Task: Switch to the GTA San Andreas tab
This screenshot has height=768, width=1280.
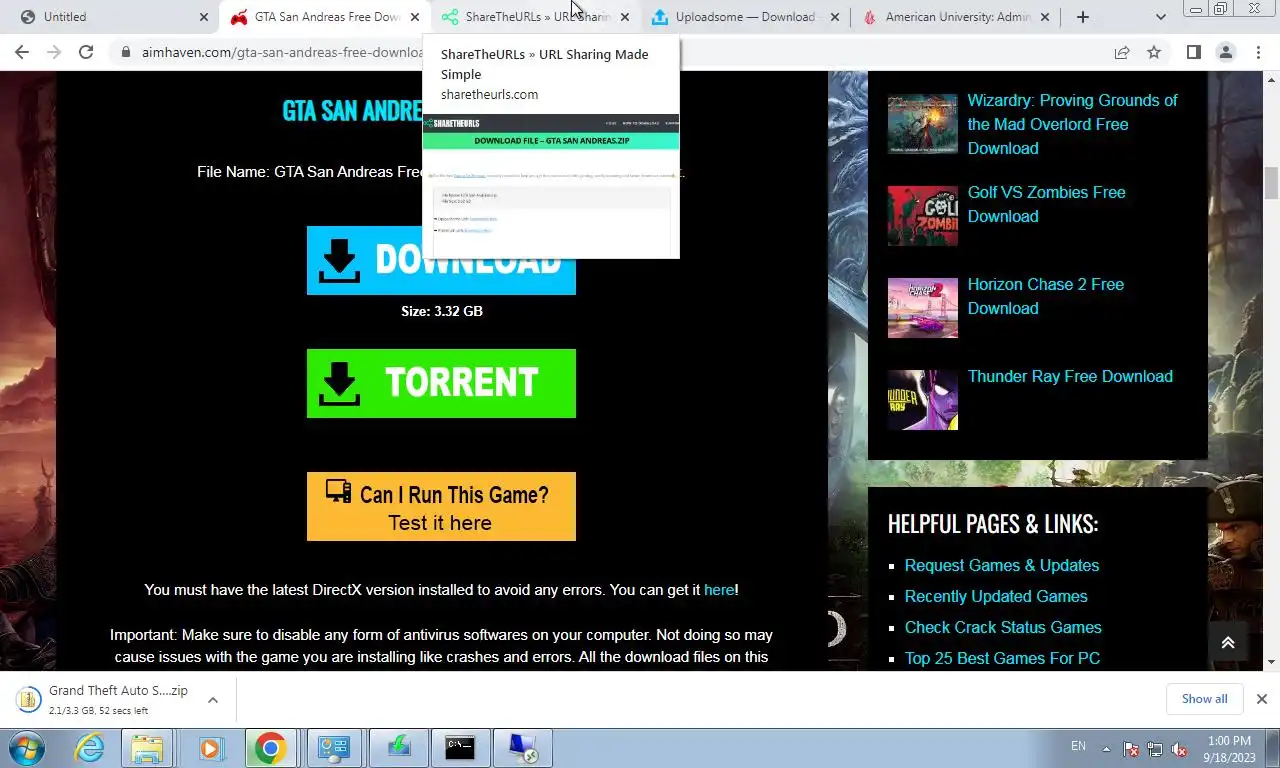Action: tap(325, 17)
